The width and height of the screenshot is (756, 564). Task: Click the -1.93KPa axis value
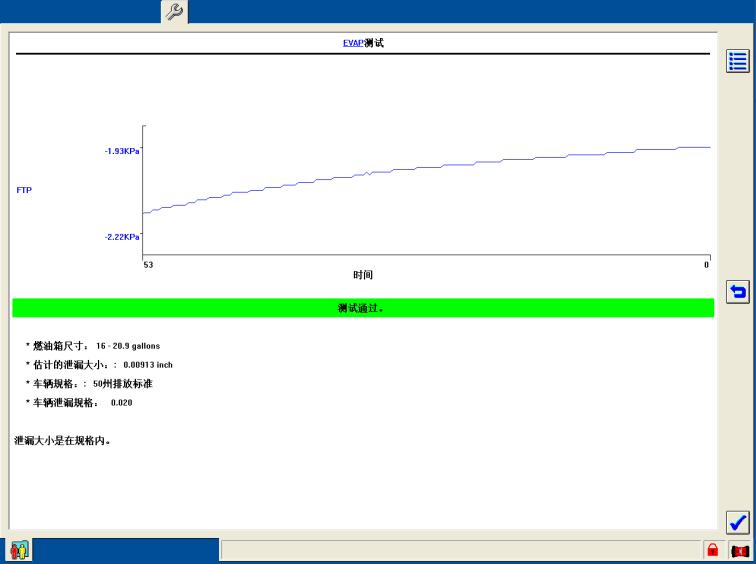coord(121,151)
